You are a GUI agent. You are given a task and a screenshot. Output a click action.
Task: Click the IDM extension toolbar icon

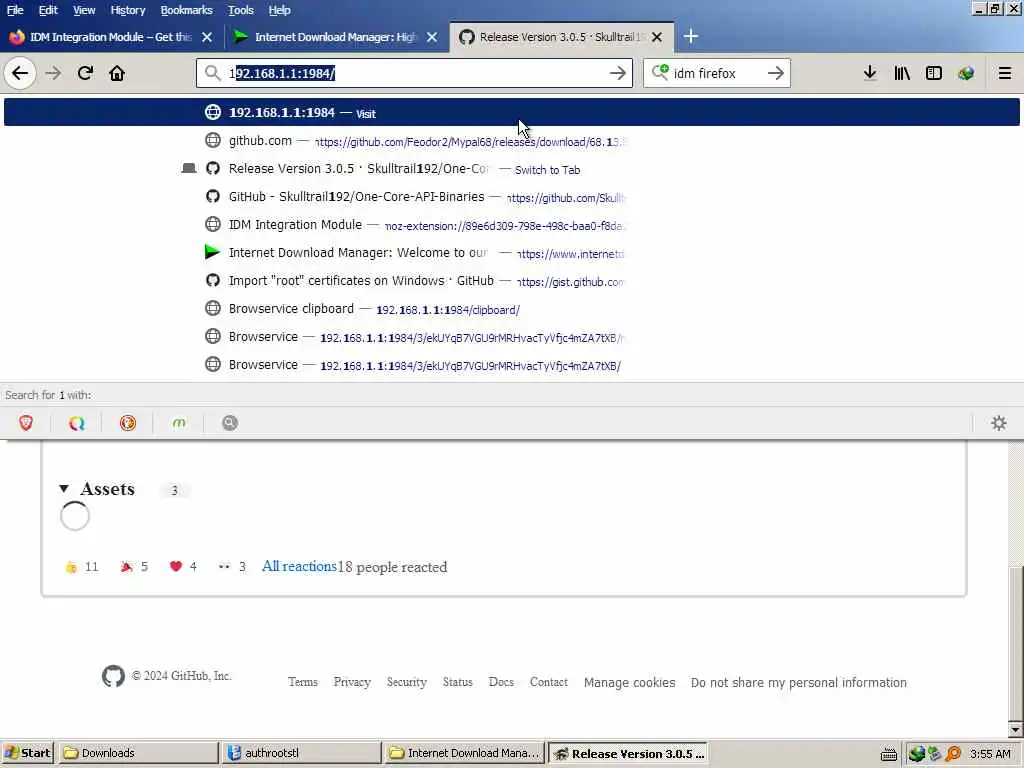point(966,73)
